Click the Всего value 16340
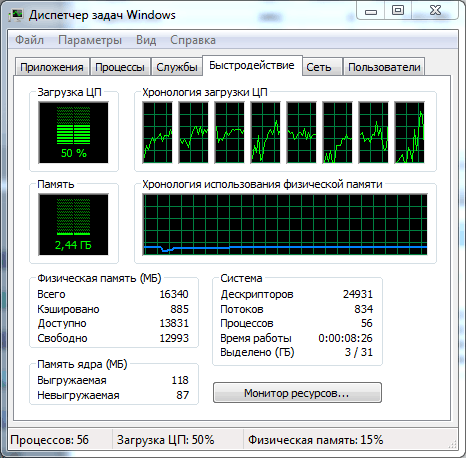This screenshot has width=466, height=458. (174, 294)
